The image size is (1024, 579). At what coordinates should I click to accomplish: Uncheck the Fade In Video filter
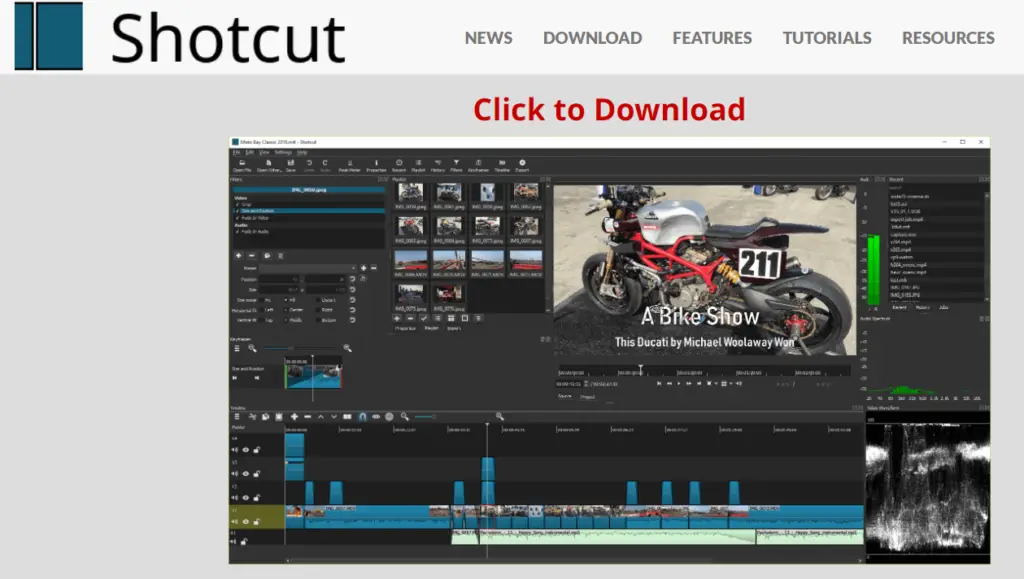(238, 218)
